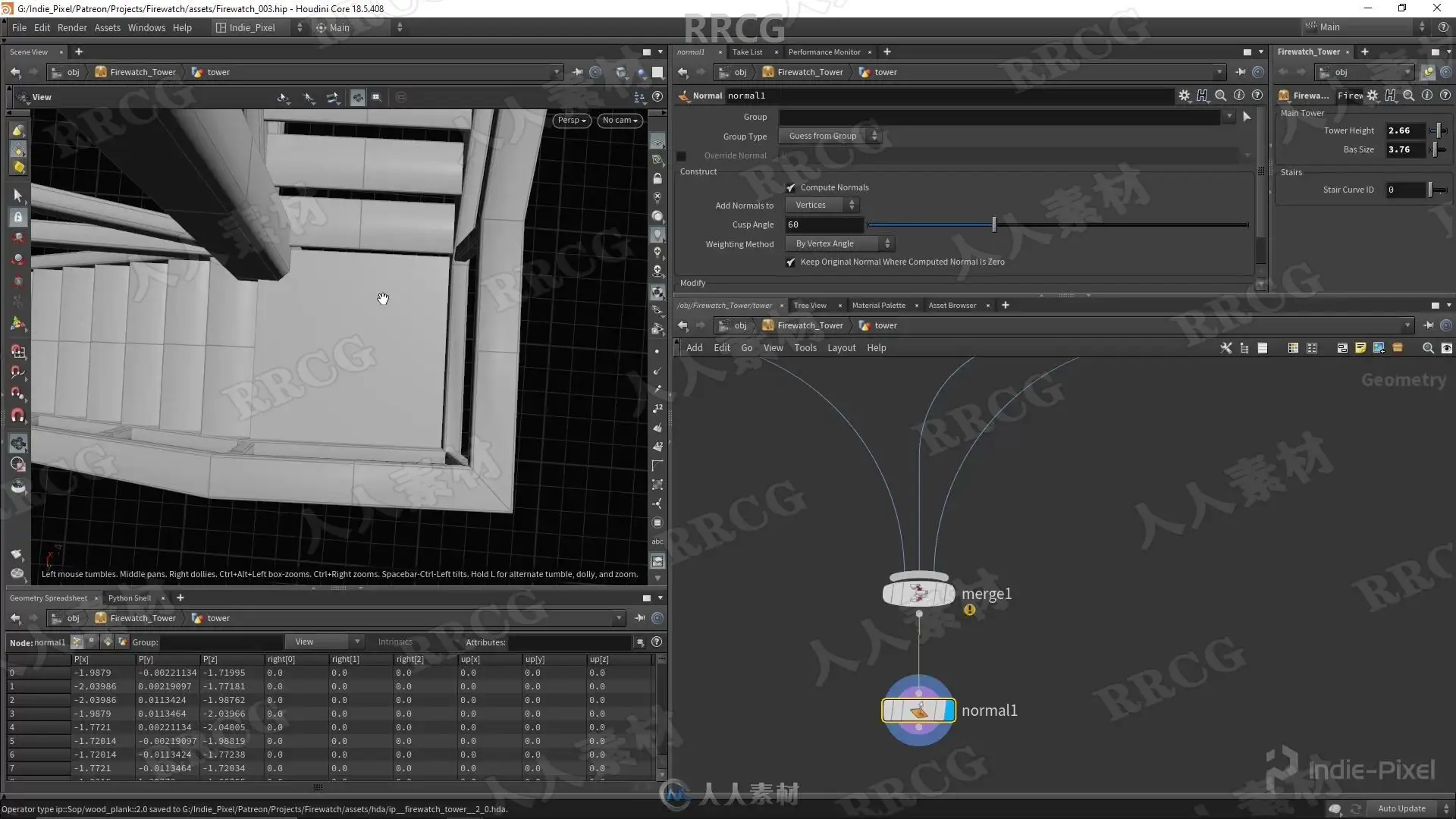Image resolution: width=1456 pixels, height=819 pixels.
Task: Switch to the Material Palette tab
Action: [878, 306]
